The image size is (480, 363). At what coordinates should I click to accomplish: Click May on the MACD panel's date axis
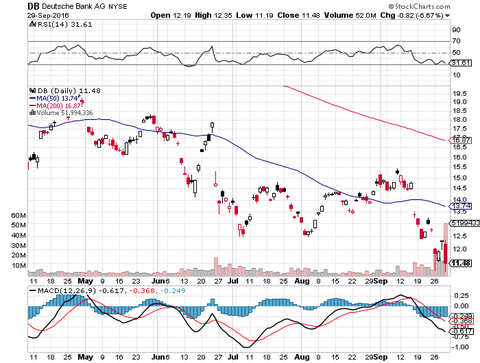pyautogui.click(x=85, y=357)
